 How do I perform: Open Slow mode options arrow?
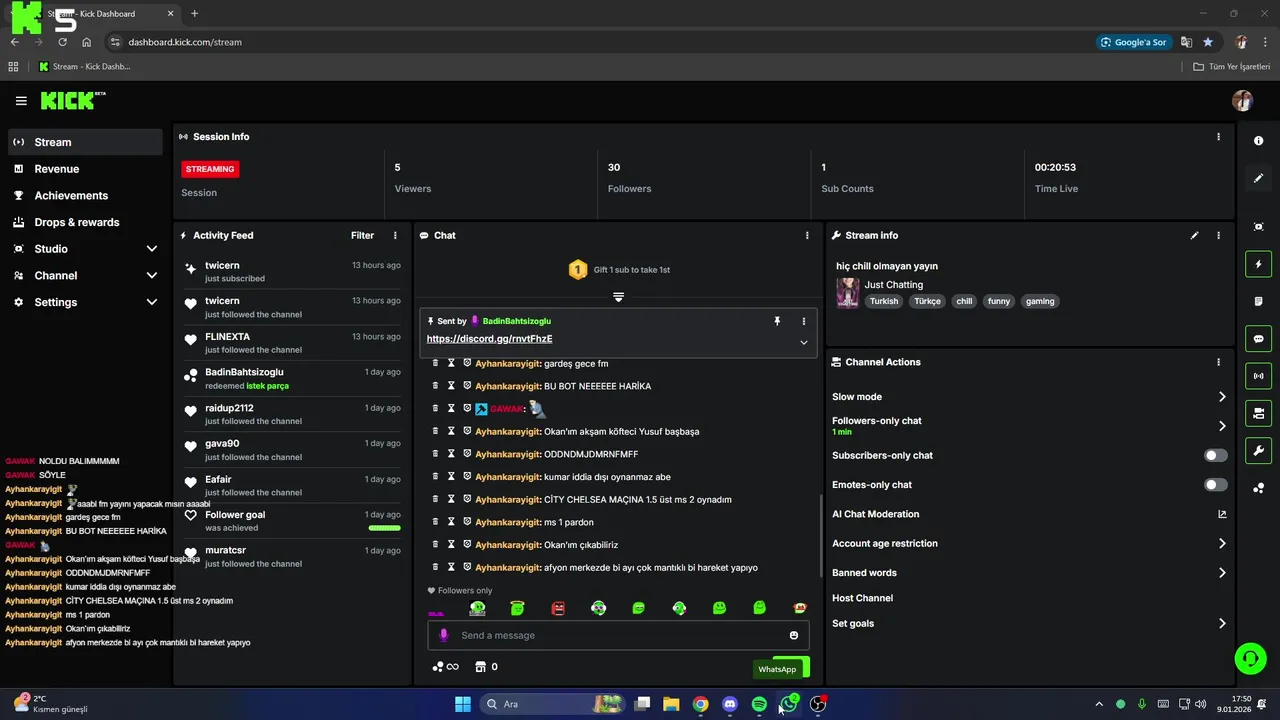pyautogui.click(x=1222, y=397)
